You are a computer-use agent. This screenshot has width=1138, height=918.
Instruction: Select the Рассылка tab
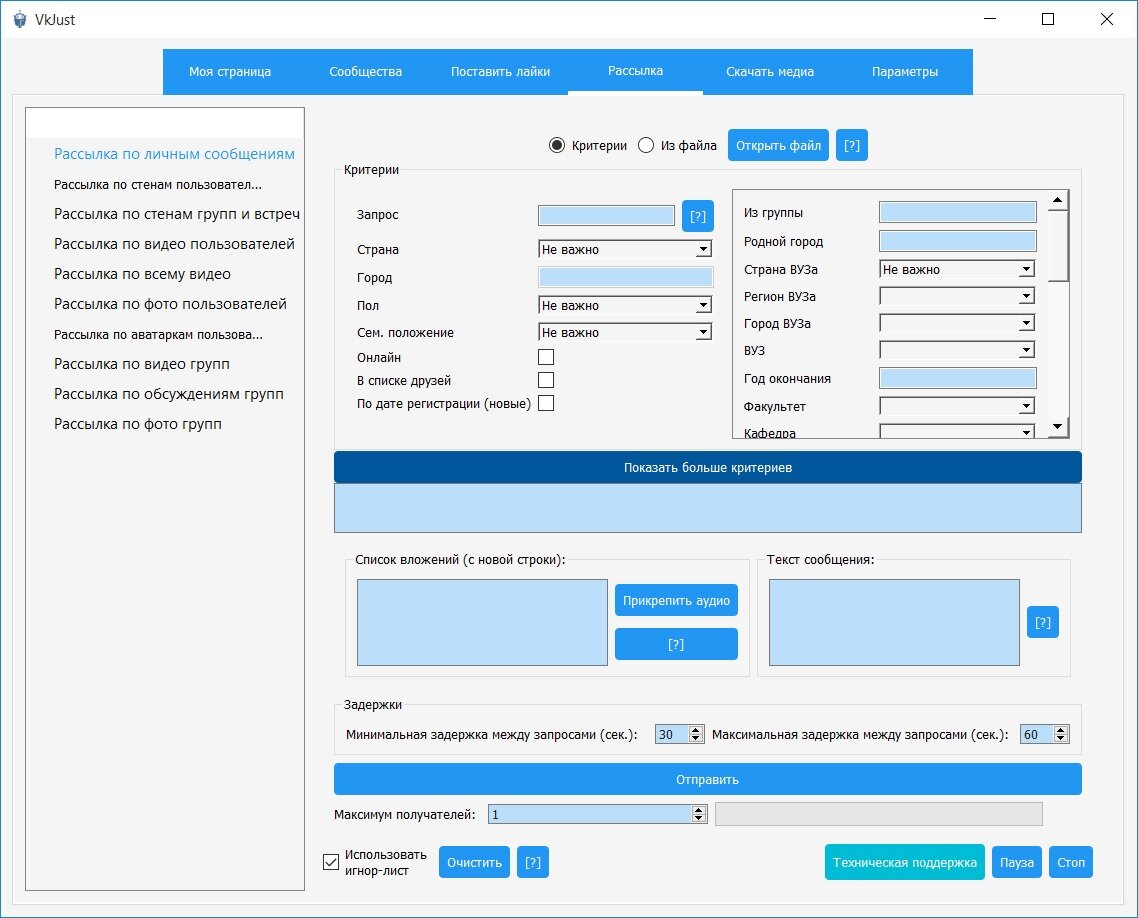635,71
